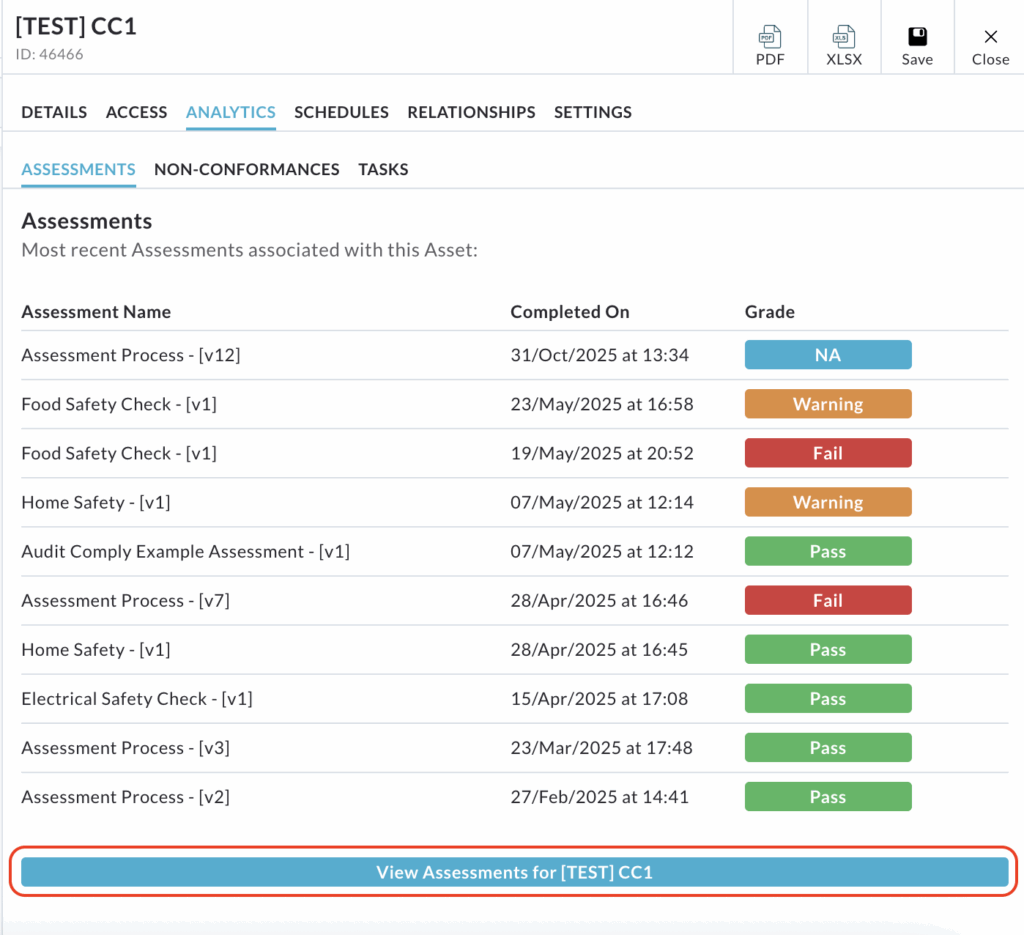Export the asset as XLSX
This screenshot has height=935, width=1024.
click(843, 46)
